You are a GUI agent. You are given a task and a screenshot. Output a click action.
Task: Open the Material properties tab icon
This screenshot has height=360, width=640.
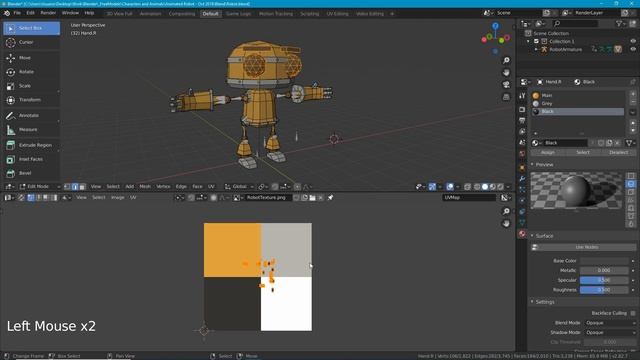(522, 234)
